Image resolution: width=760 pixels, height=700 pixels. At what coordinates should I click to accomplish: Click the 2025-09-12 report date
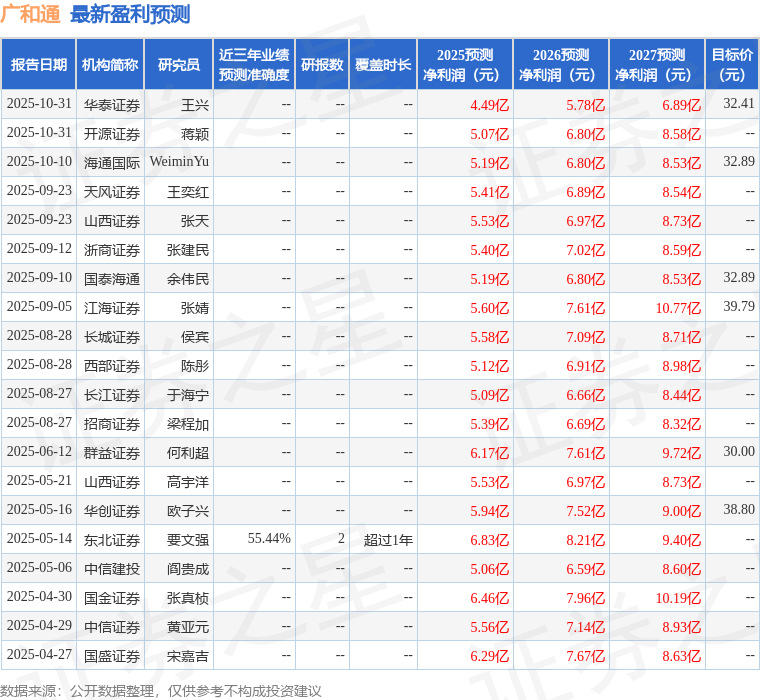(x=39, y=248)
